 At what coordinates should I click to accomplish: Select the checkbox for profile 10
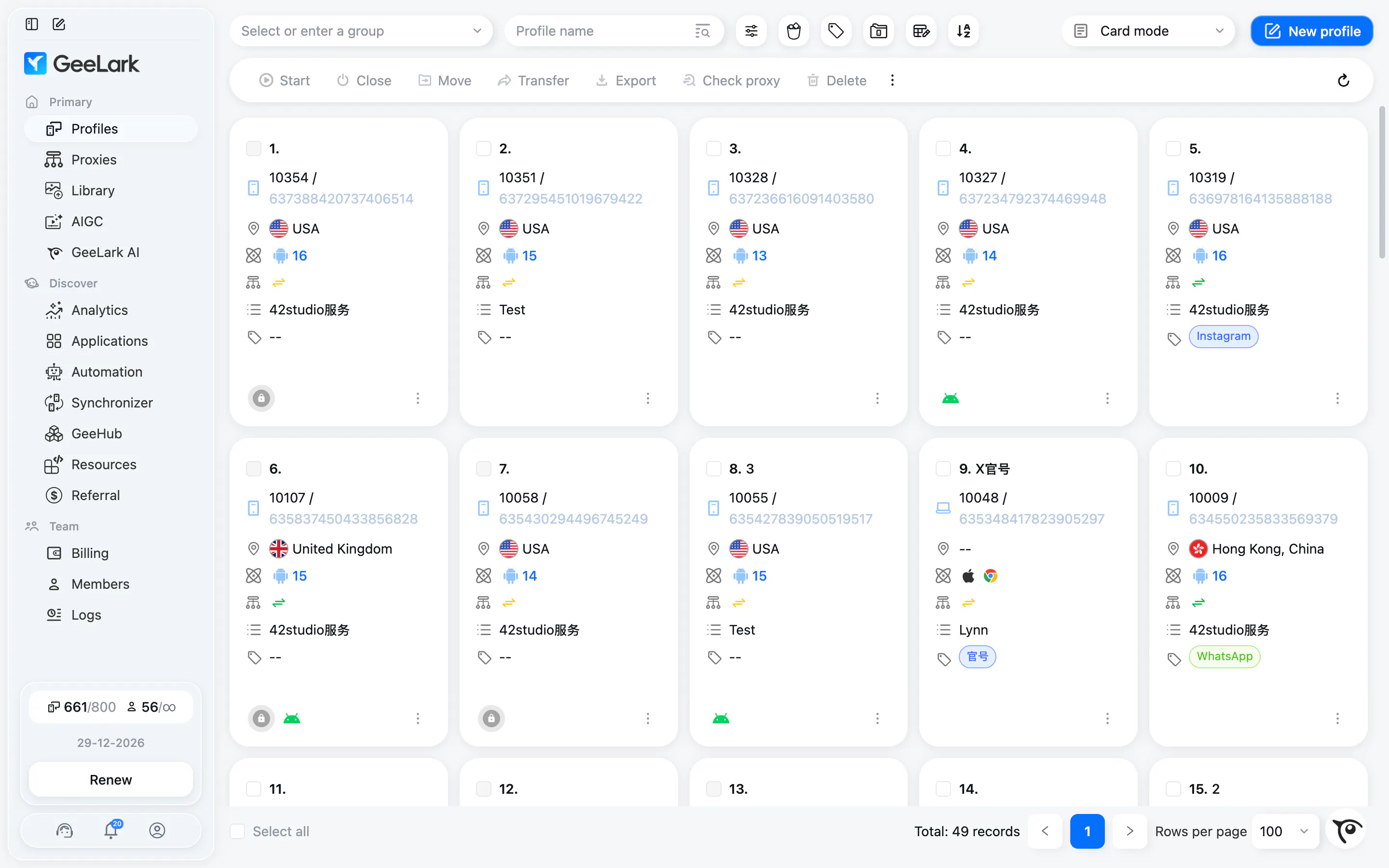(1173, 469)
